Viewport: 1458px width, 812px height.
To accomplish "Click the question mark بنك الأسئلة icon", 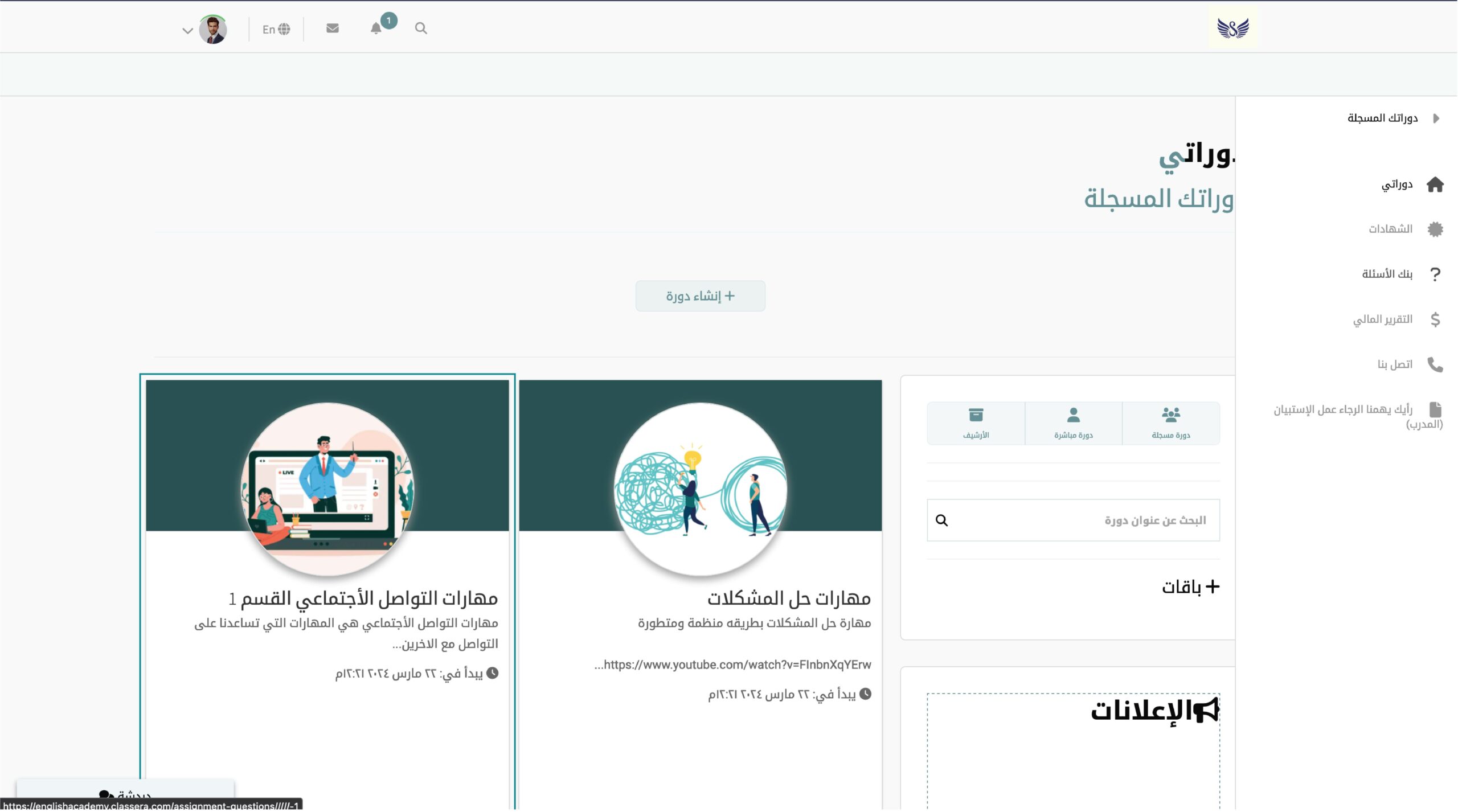I will (x=1435, y=274).
